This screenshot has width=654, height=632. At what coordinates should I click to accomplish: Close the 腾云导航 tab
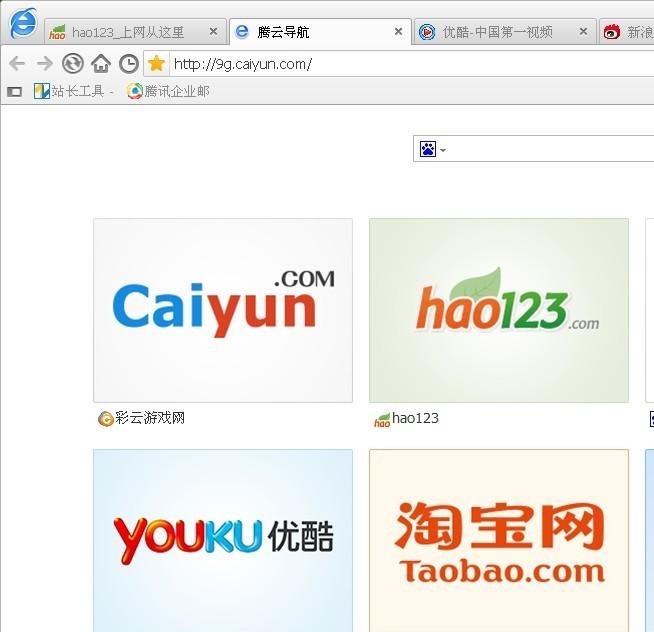tap(398, 32)
